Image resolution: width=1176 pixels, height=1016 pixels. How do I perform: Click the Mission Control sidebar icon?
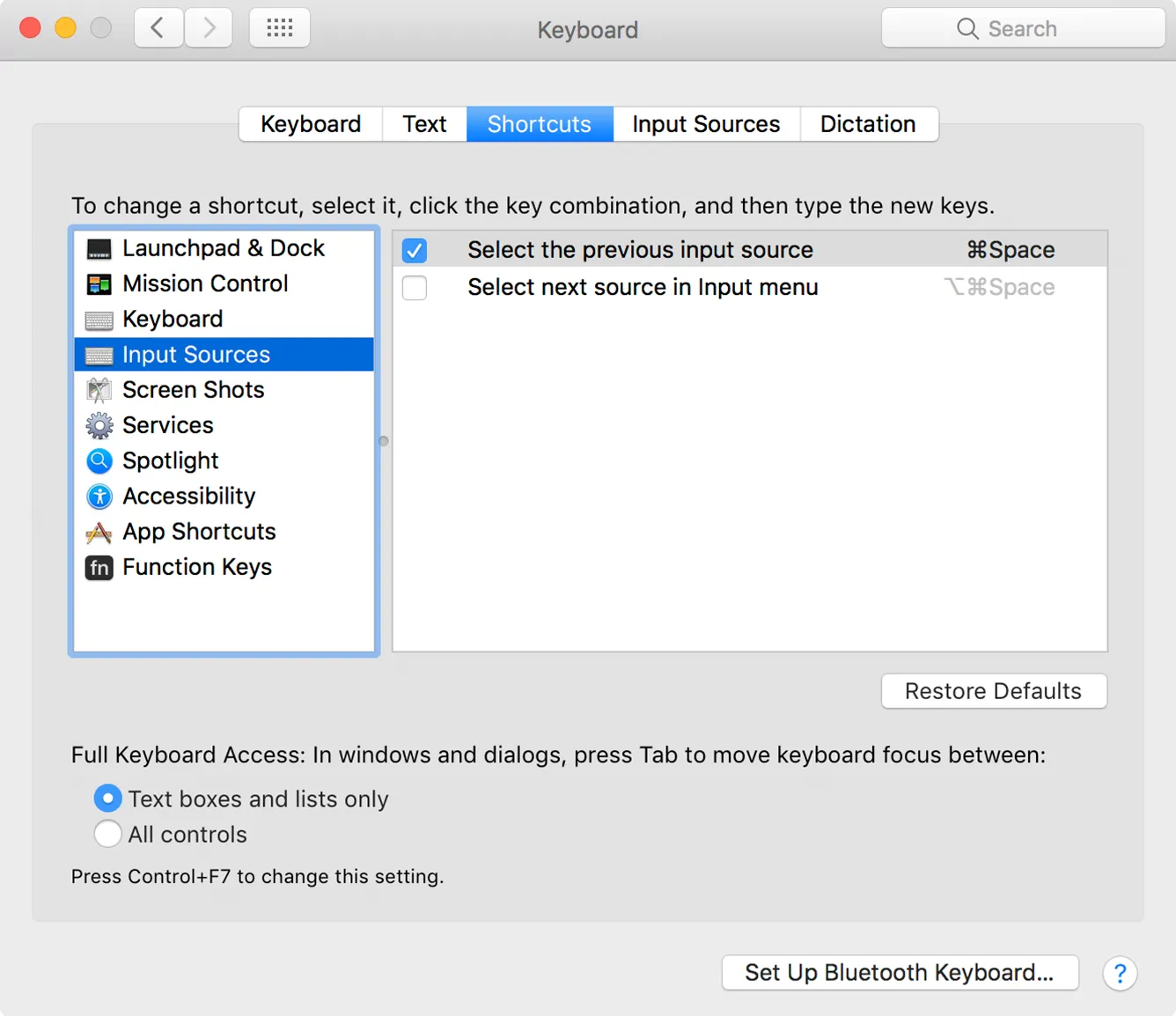[99, 283]
